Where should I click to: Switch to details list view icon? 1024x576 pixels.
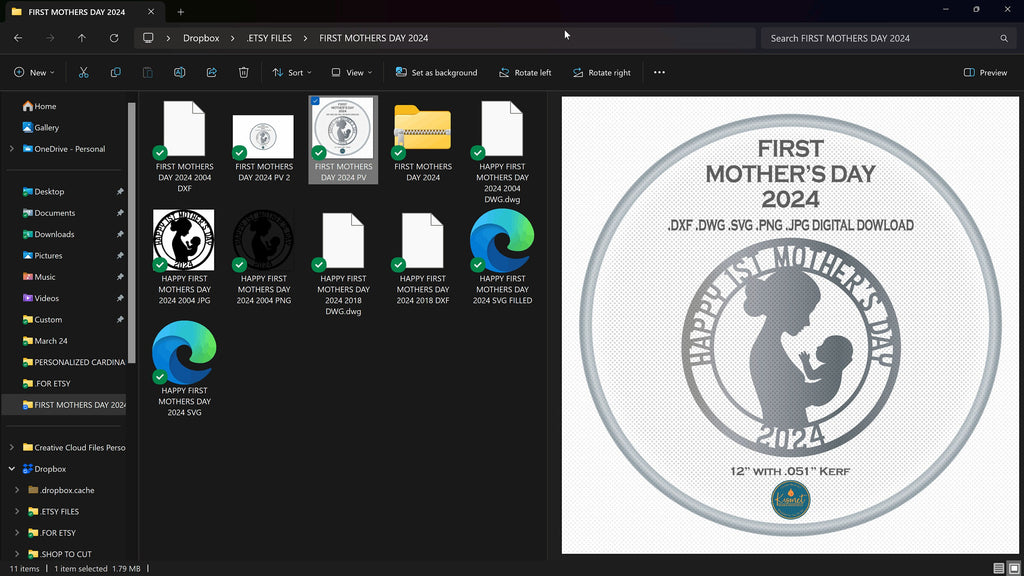pos(999,568)
